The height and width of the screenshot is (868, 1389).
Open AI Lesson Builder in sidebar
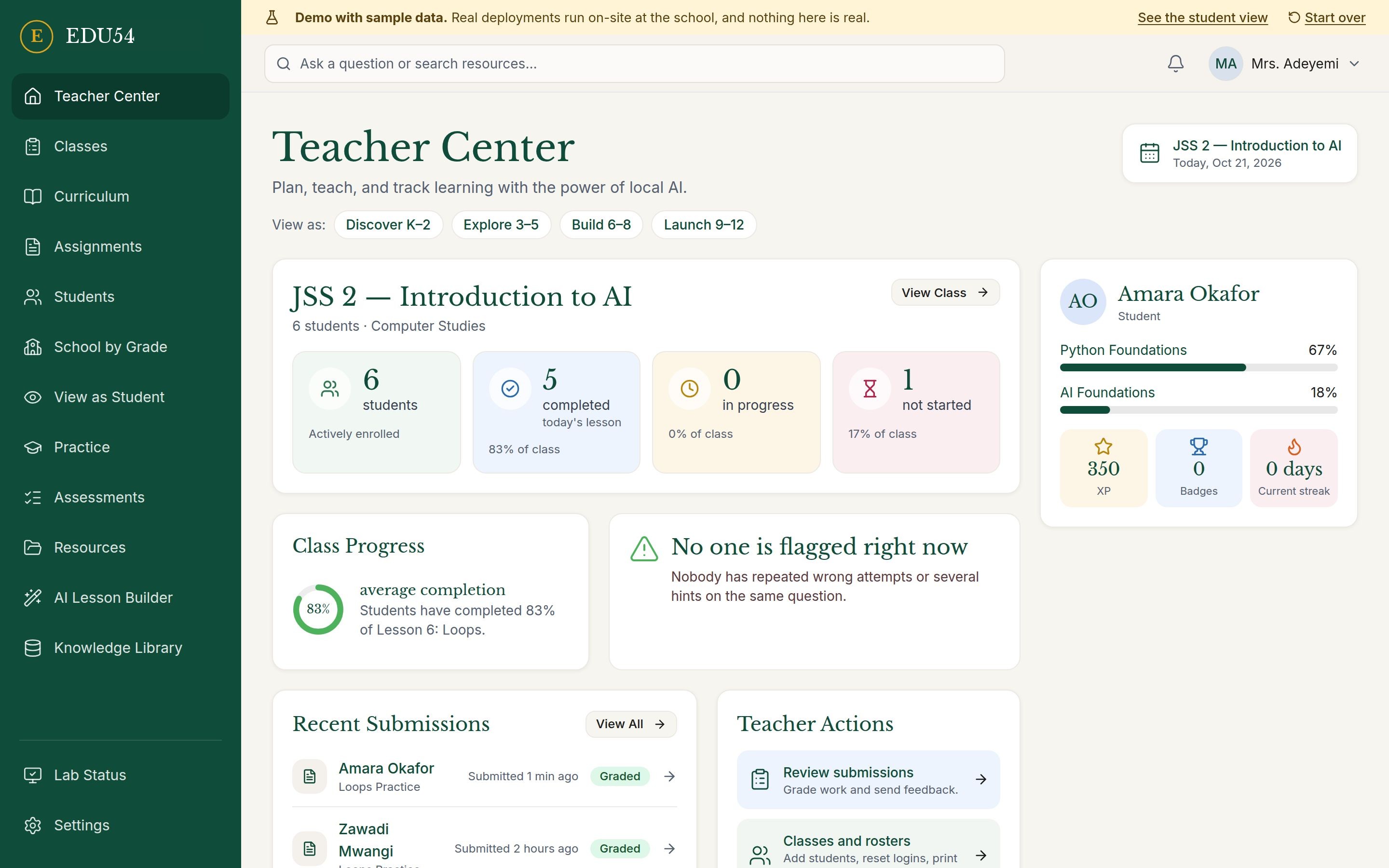click(121, 597)
